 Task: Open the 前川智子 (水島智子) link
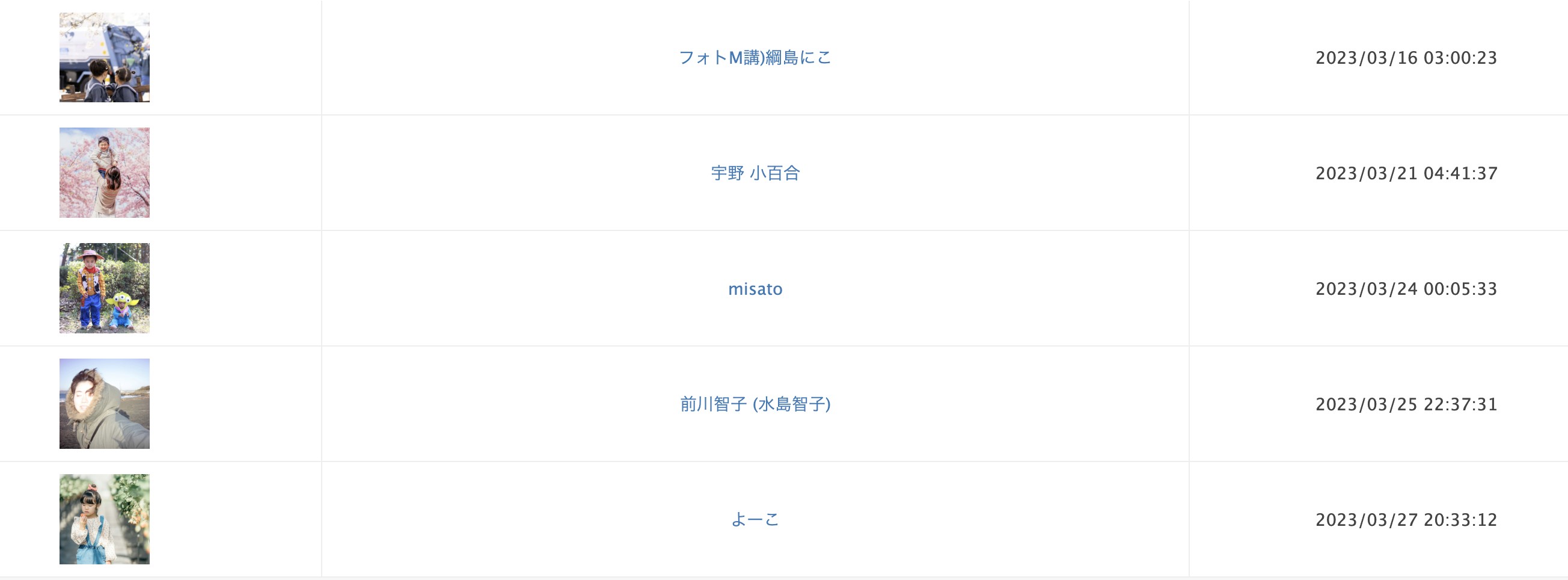tap(755, 404)
